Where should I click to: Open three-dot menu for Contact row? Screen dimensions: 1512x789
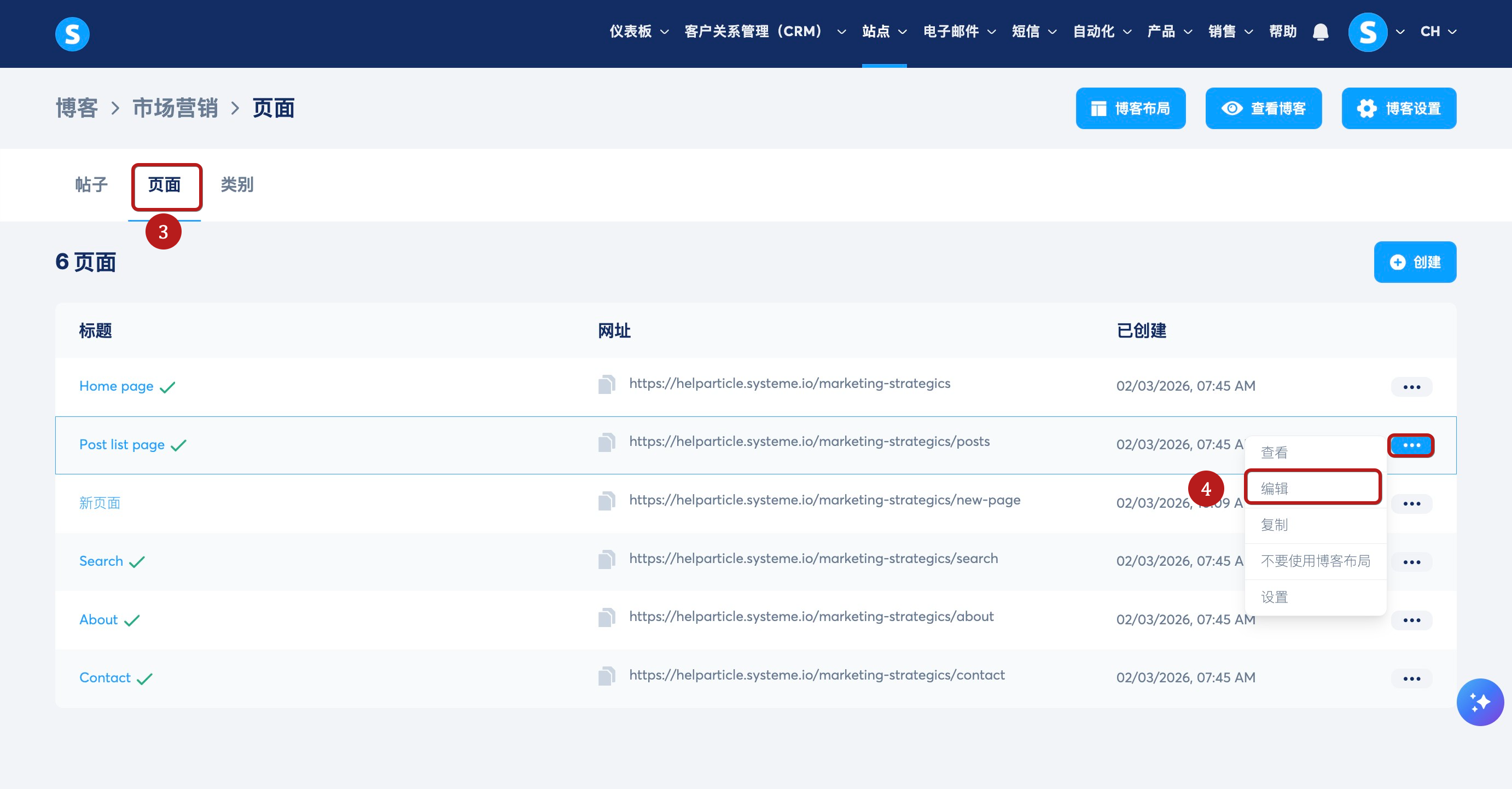coord(1411,678)
